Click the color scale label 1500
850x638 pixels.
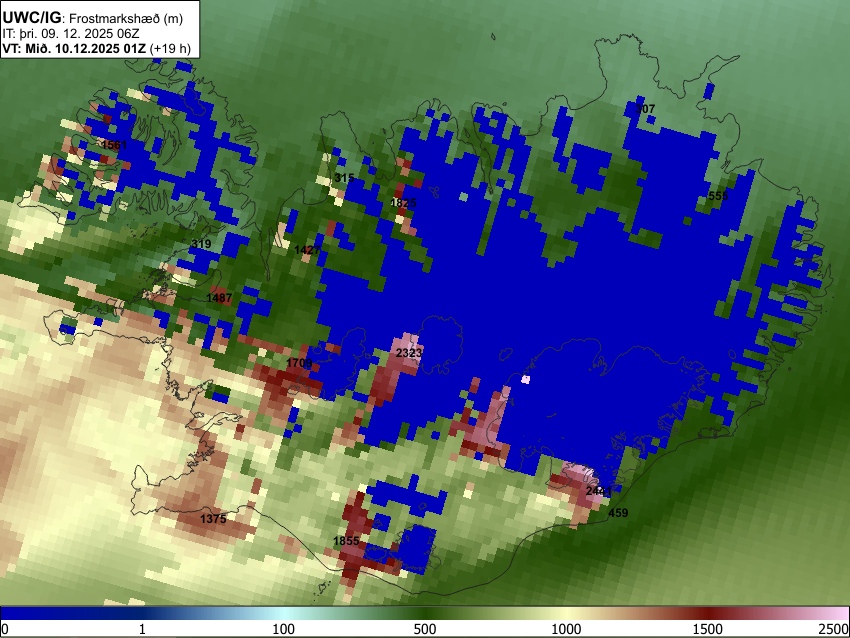click(x=707, y=629)
